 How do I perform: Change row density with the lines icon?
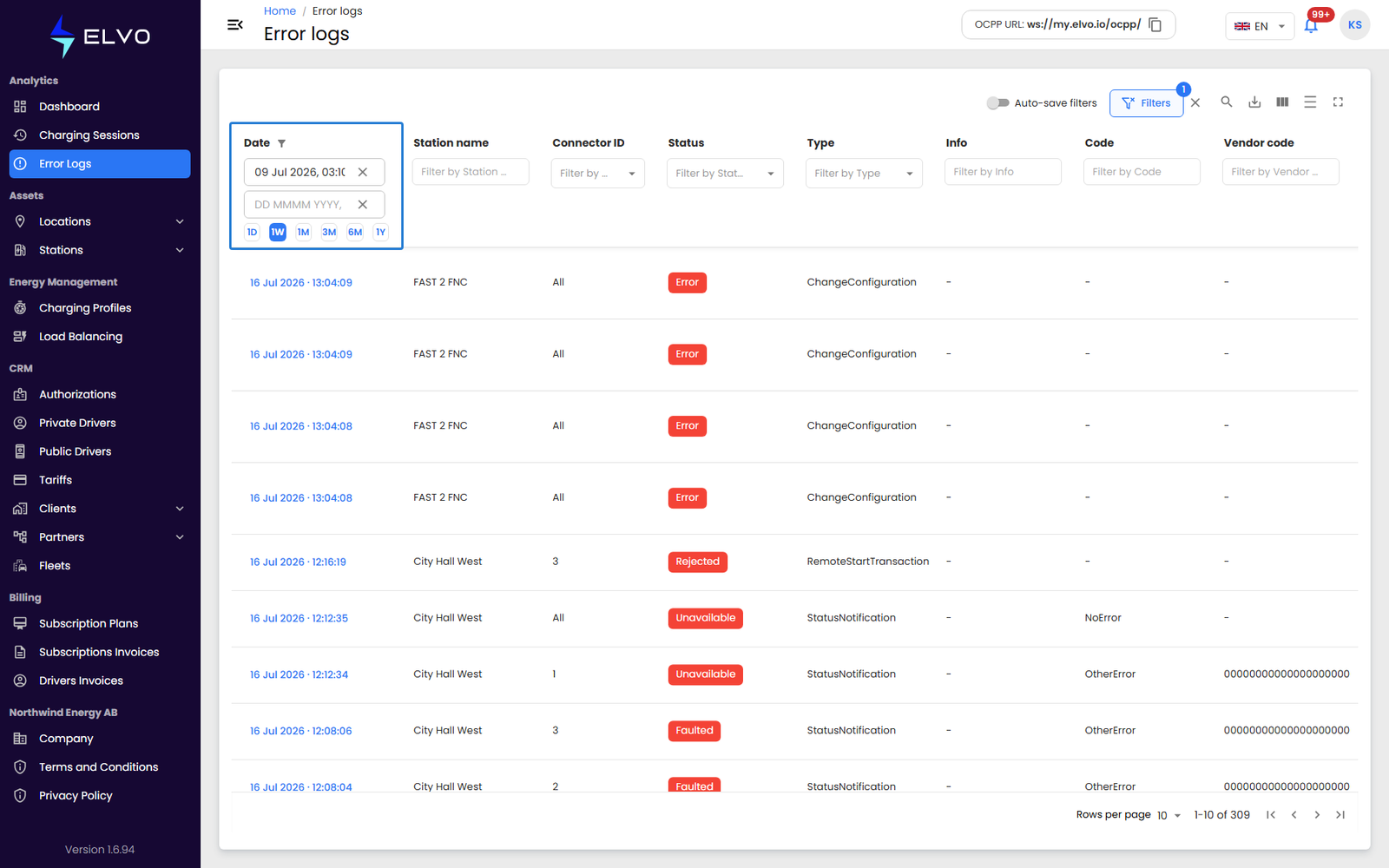coord(1310,102)
